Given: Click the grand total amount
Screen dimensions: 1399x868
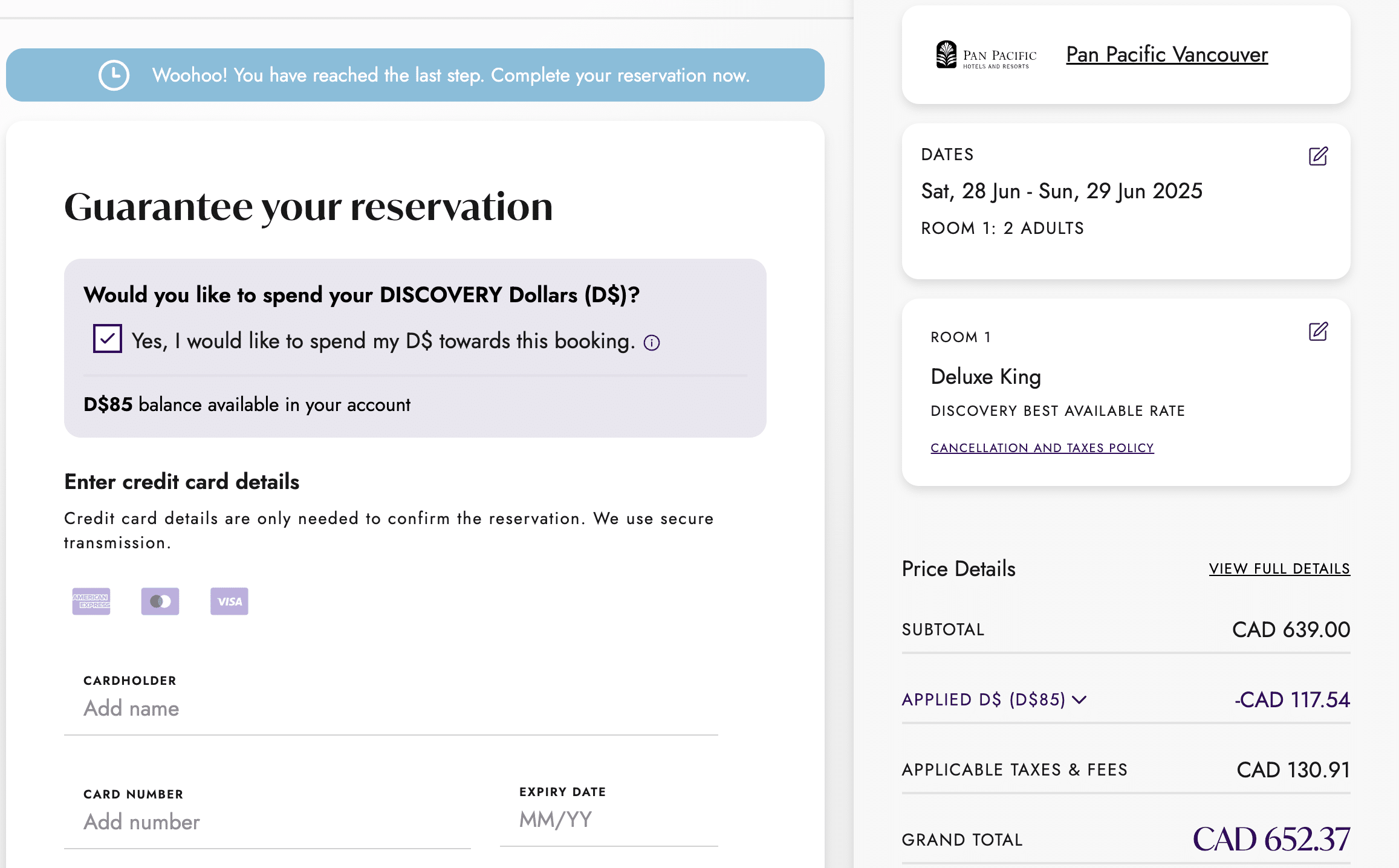Looking at the screenshot, I should (x=1271, y=838).
